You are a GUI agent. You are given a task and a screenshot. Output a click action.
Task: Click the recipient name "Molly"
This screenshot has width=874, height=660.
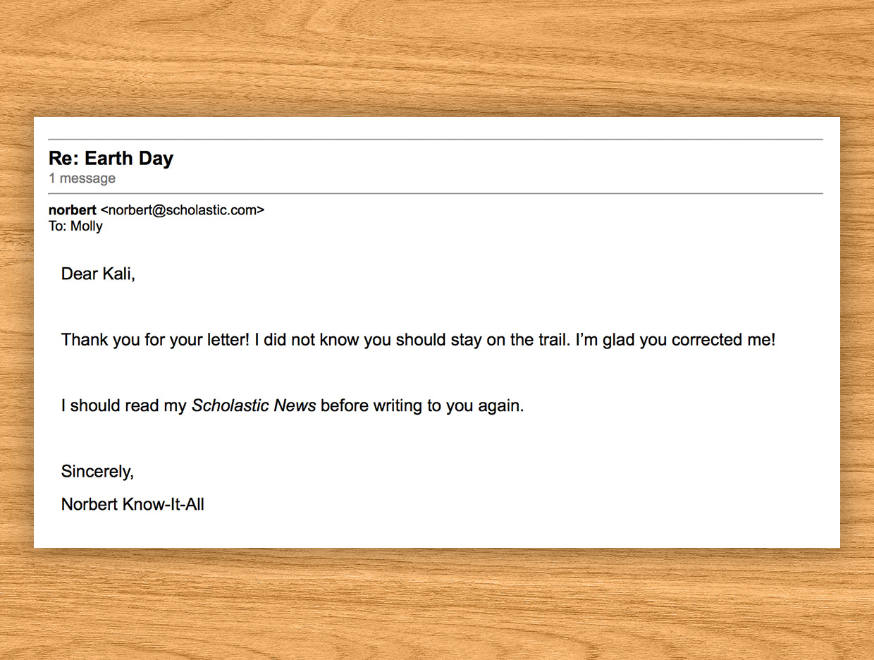pyautogui.click(x=86, y=226)
